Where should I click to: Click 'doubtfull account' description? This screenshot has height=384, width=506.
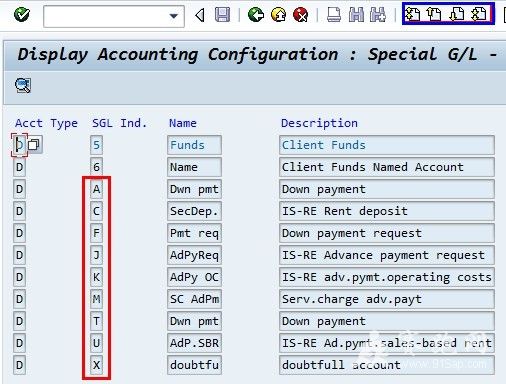387,365
